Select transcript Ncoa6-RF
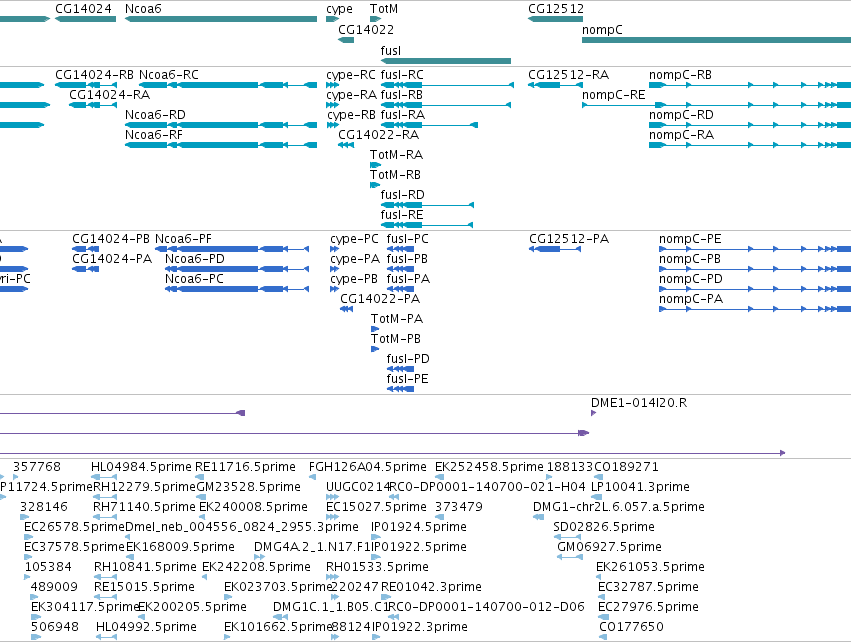 coord(221,145)
